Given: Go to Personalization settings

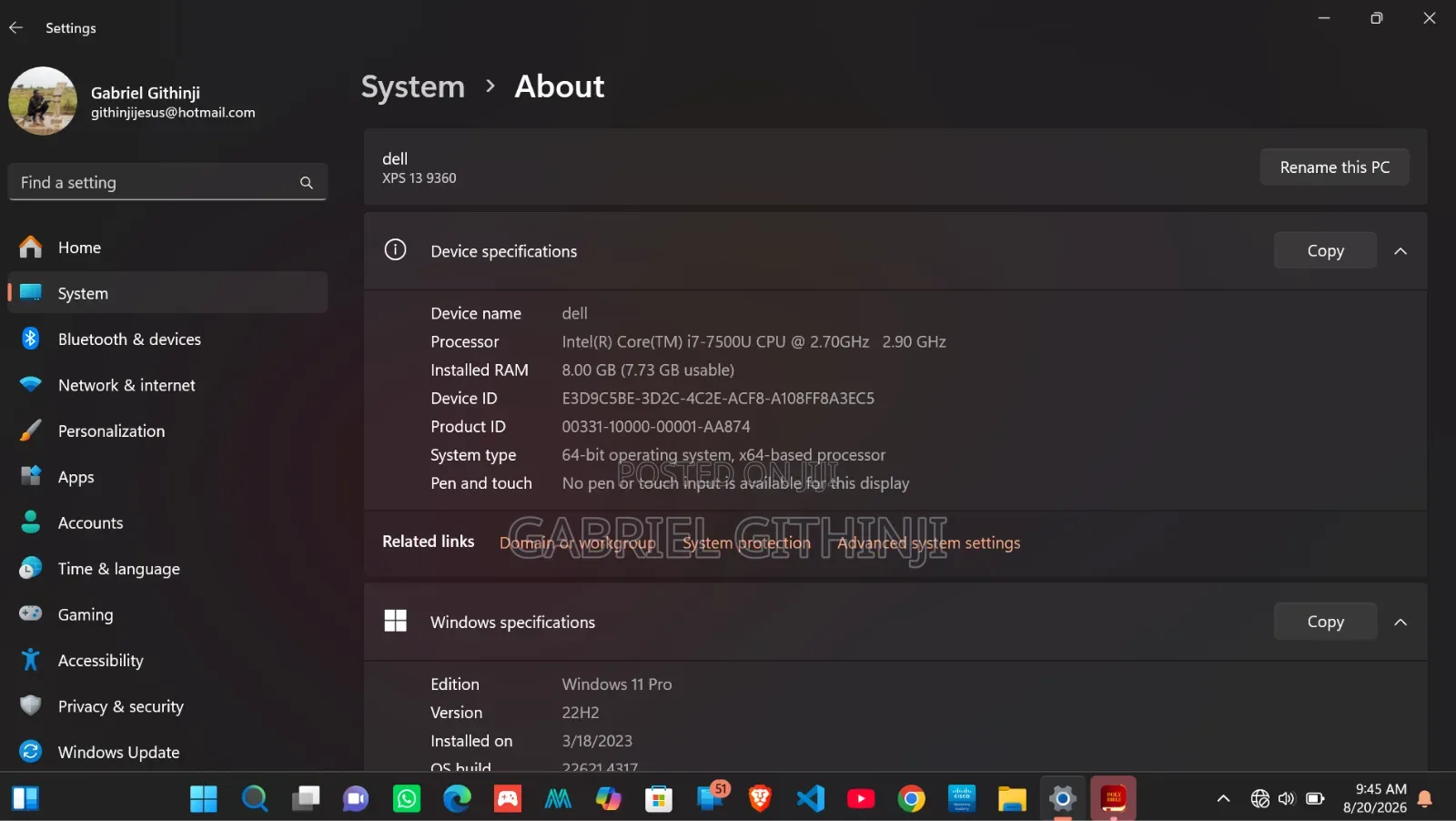Looking at the screenshot, I should tap(167, 431).
